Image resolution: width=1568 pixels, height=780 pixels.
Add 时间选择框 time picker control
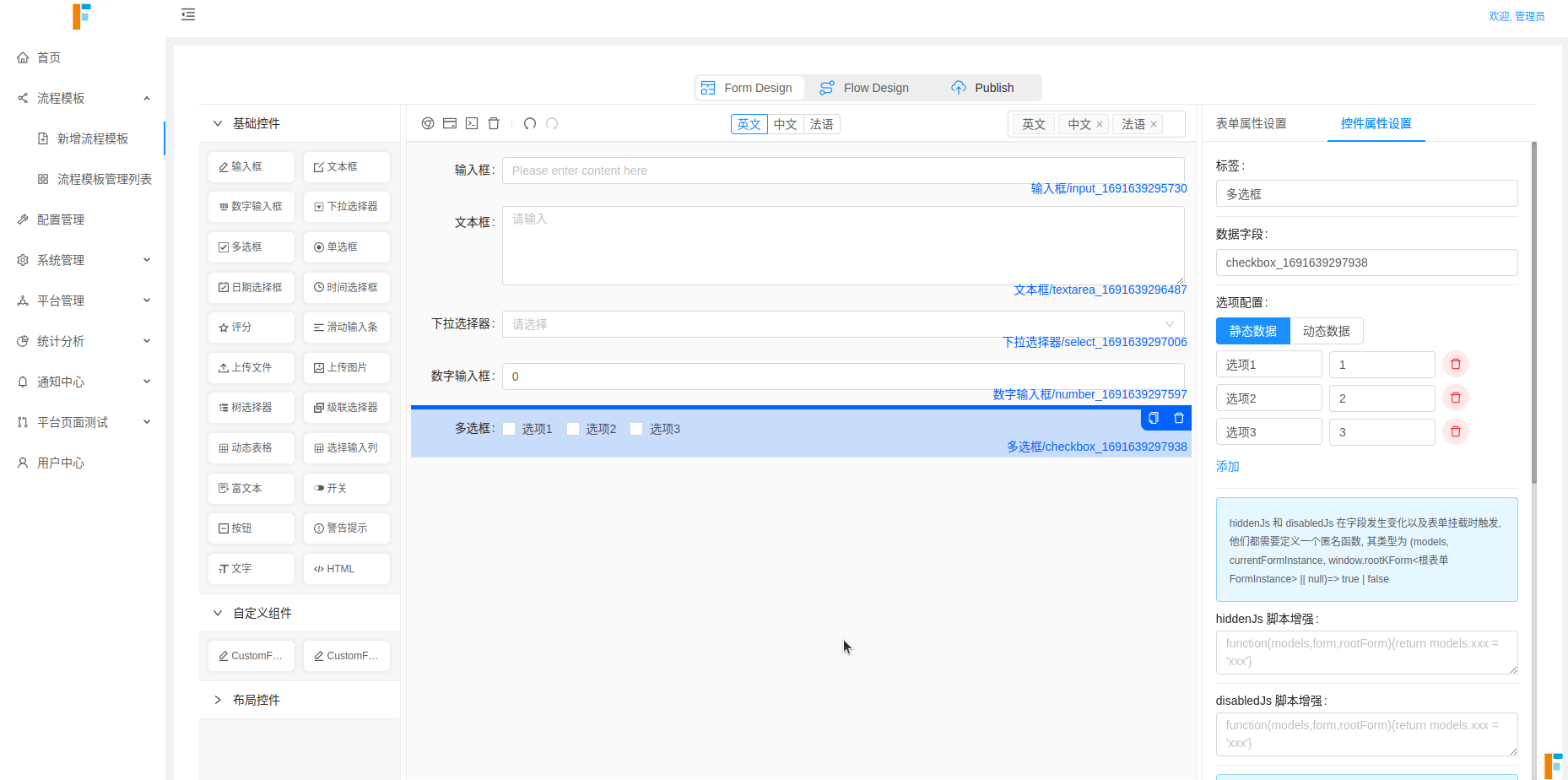(x=347, y=288)
